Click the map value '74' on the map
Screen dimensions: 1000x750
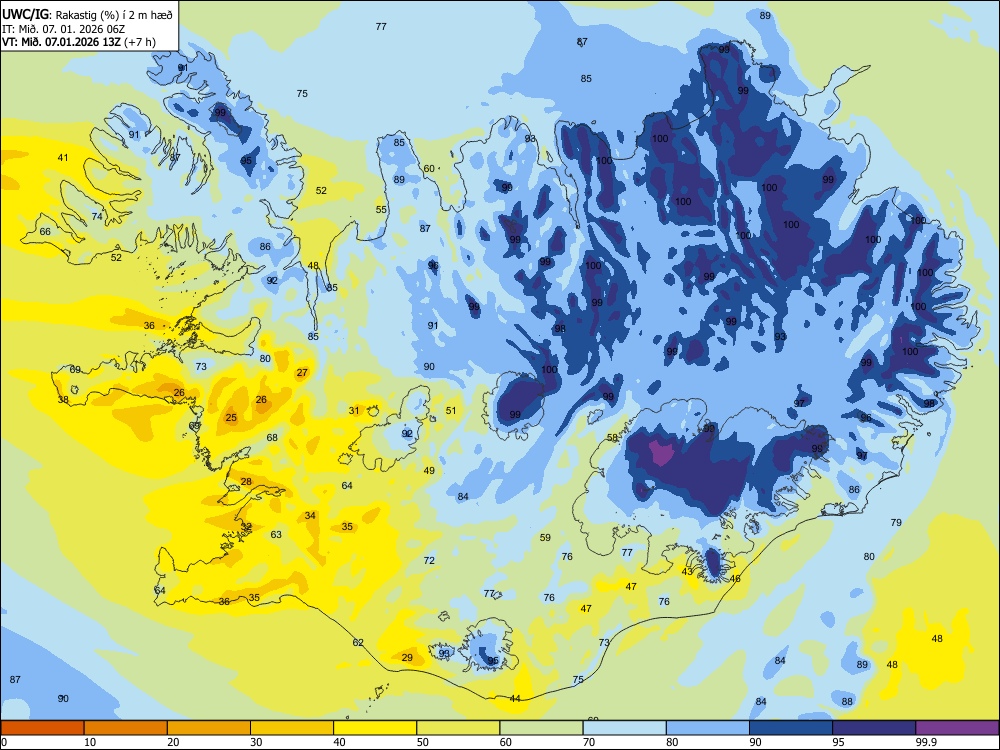click(x=97, y=216)
